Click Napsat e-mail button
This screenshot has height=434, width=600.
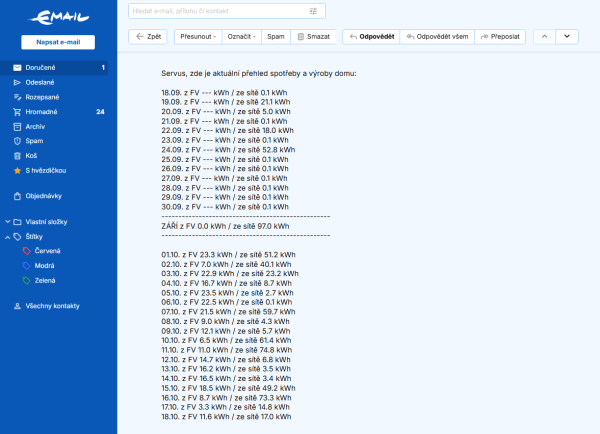58,42
